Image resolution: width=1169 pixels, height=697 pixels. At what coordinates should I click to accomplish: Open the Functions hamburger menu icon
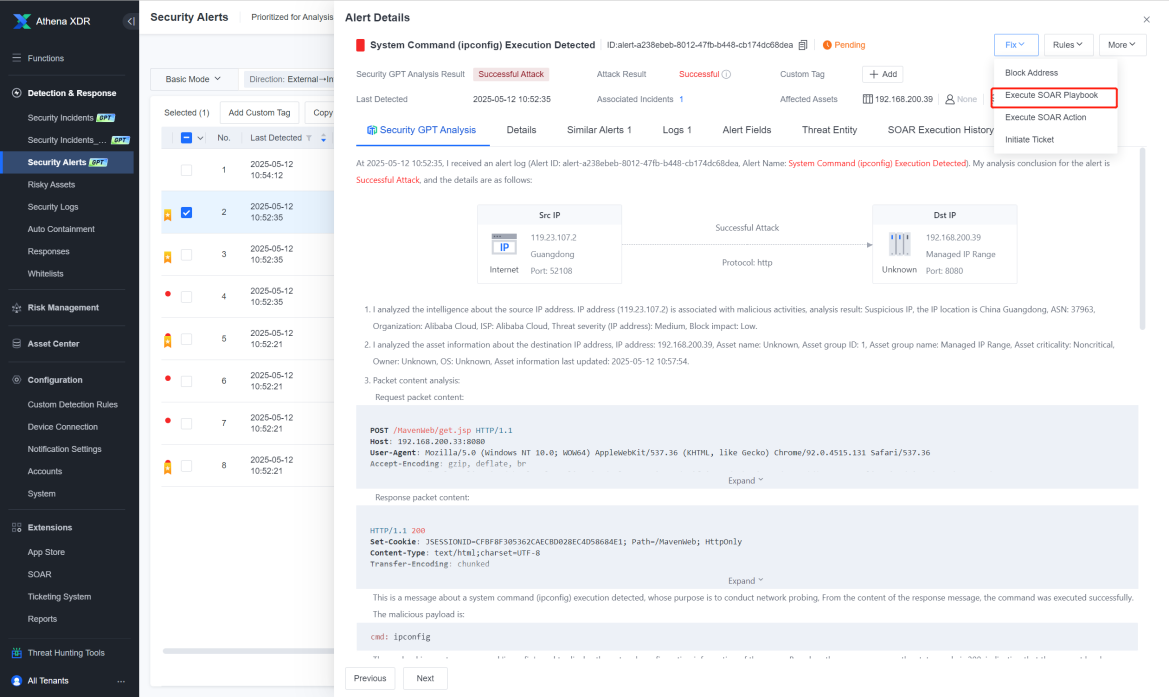tap(16, 58)
